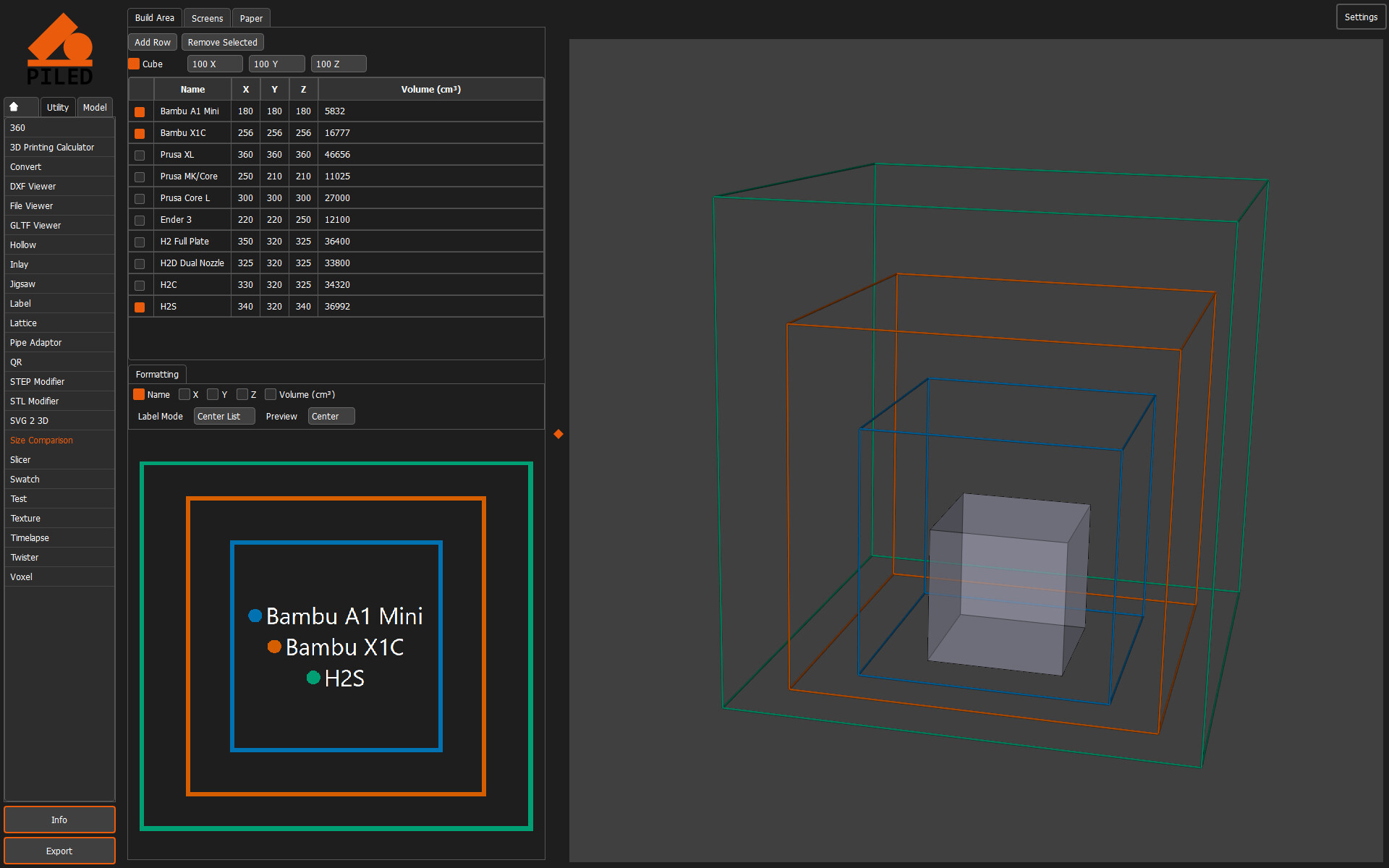
Task: Open the Model tab
Action: pos(95,107)
